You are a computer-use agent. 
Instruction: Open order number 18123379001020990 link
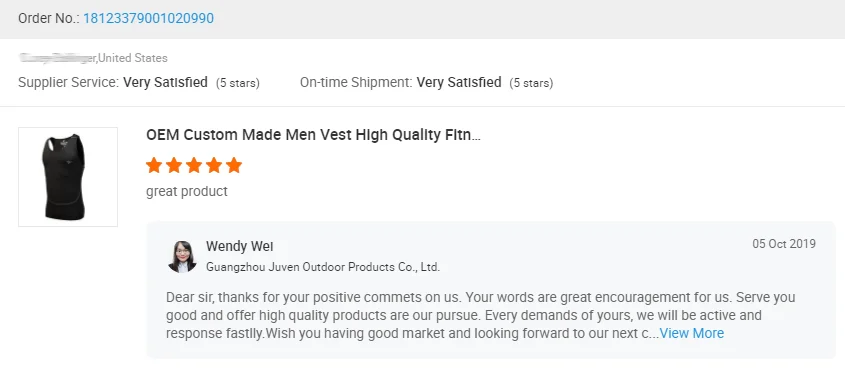click(148, 18)
